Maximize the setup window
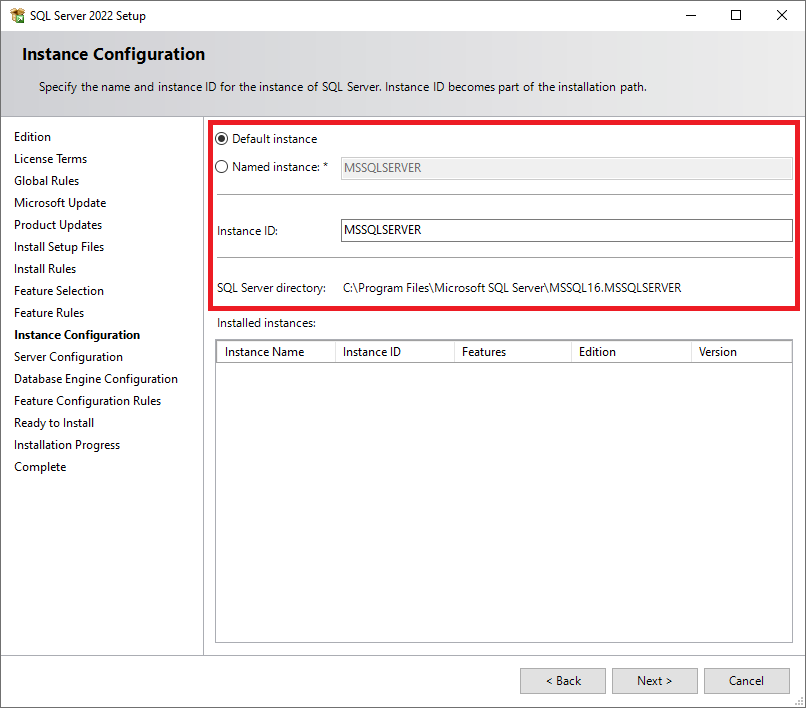Image resolution: width=806 pixels, height=708 pixels. coord(736,15)
